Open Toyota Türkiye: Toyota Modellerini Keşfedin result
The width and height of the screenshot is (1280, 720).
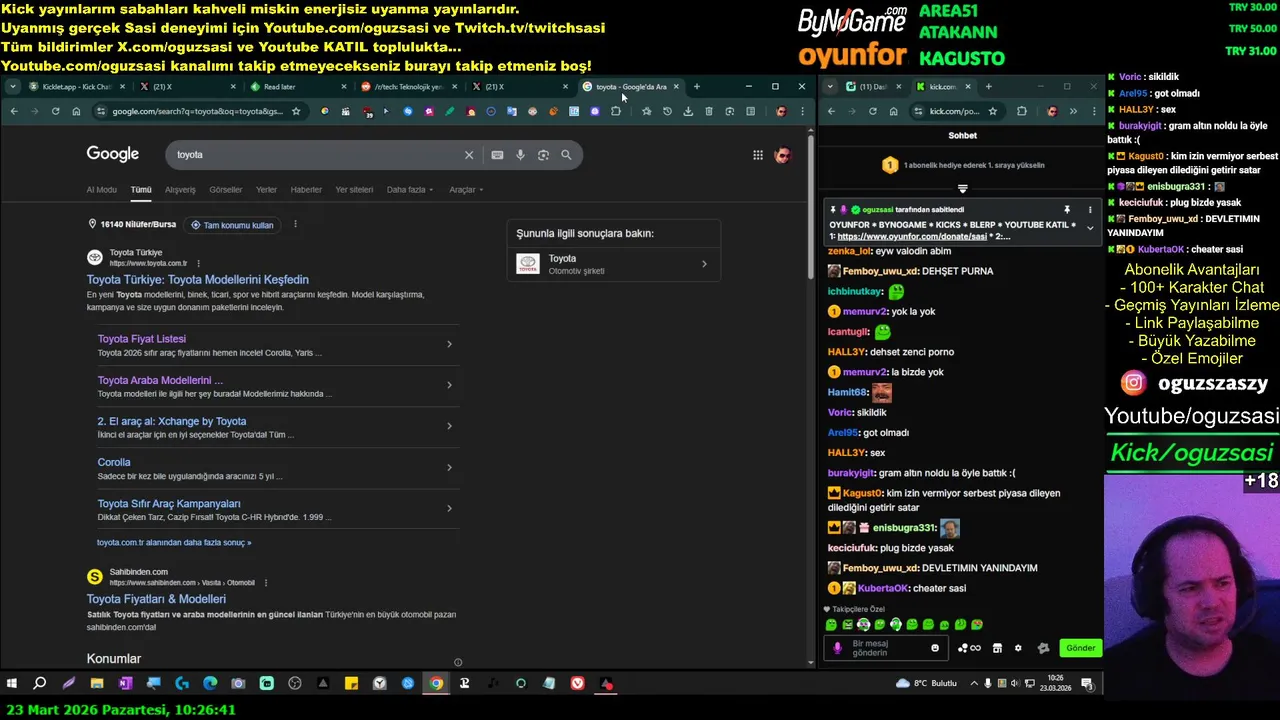coord(198,280)
